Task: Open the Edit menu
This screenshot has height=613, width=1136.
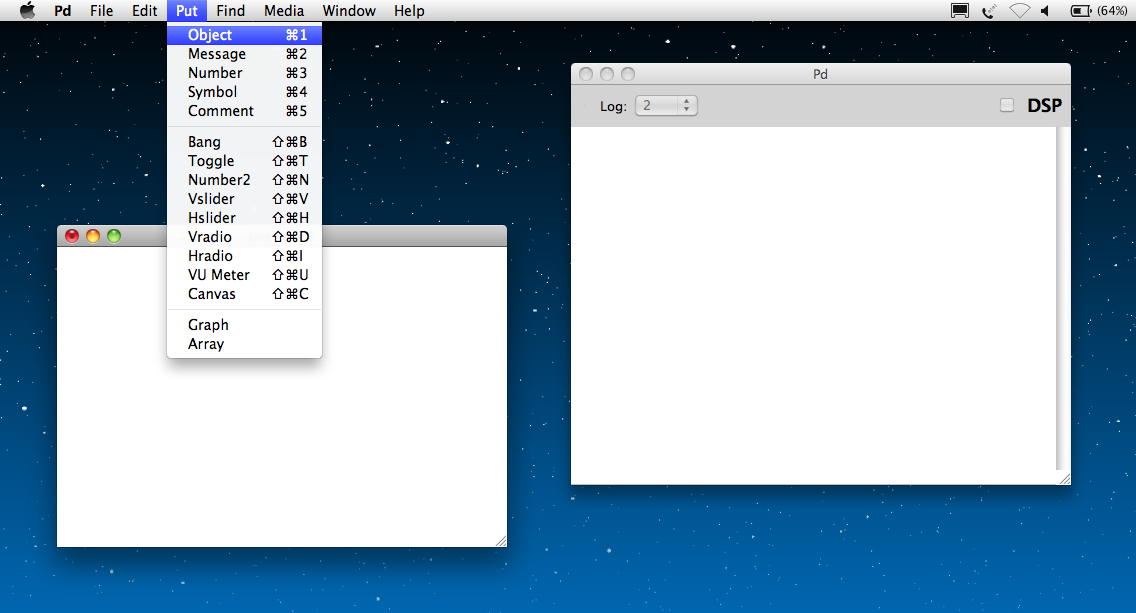Action: pyautogui.click(x=144, y=11)
